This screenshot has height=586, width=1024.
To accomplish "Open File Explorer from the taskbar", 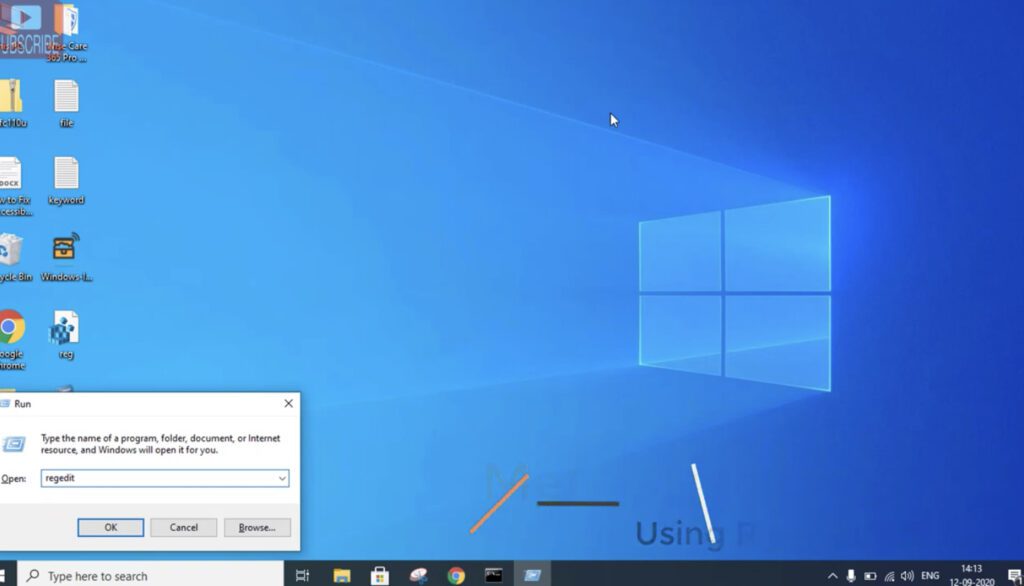I will [x=341, y=575].
